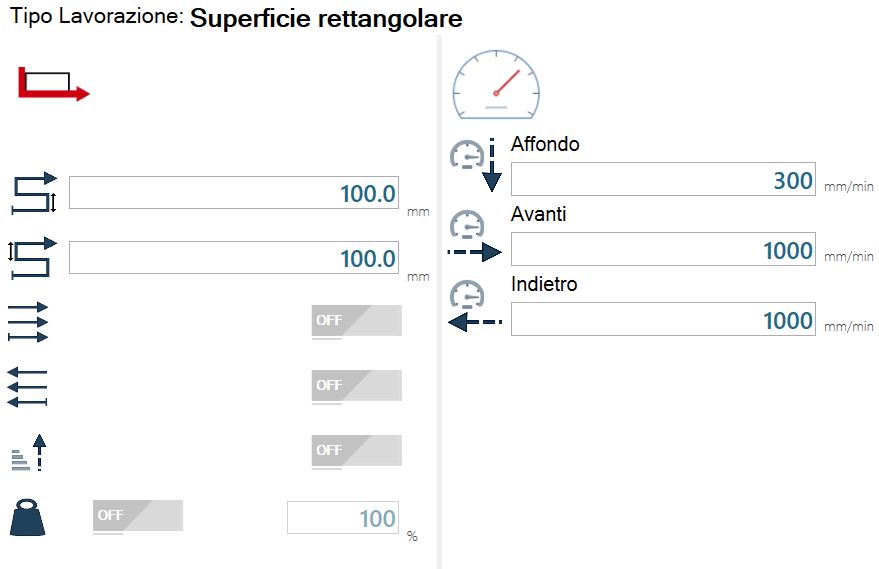Click the red rectangular surface path icon
Screen dimensions: 879x569
pos(54,84)
